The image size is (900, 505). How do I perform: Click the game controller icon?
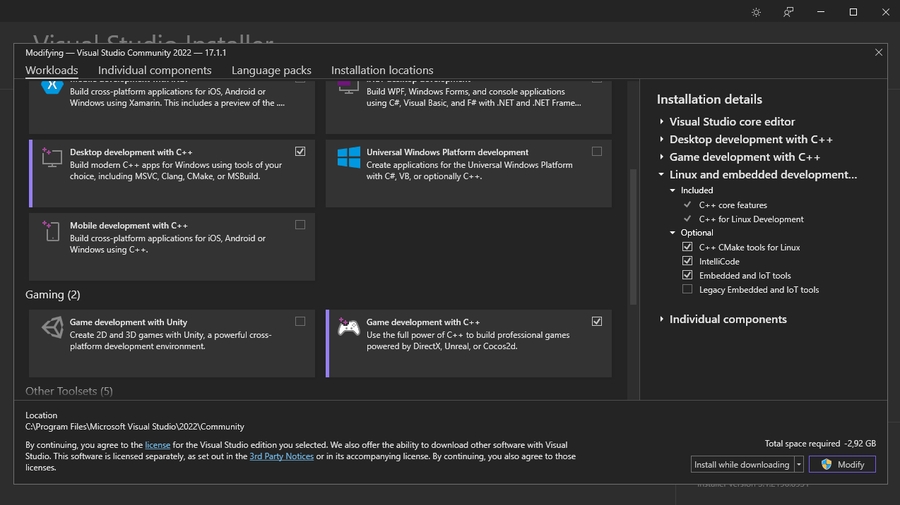pyautogui.click(x=348, y=327)
